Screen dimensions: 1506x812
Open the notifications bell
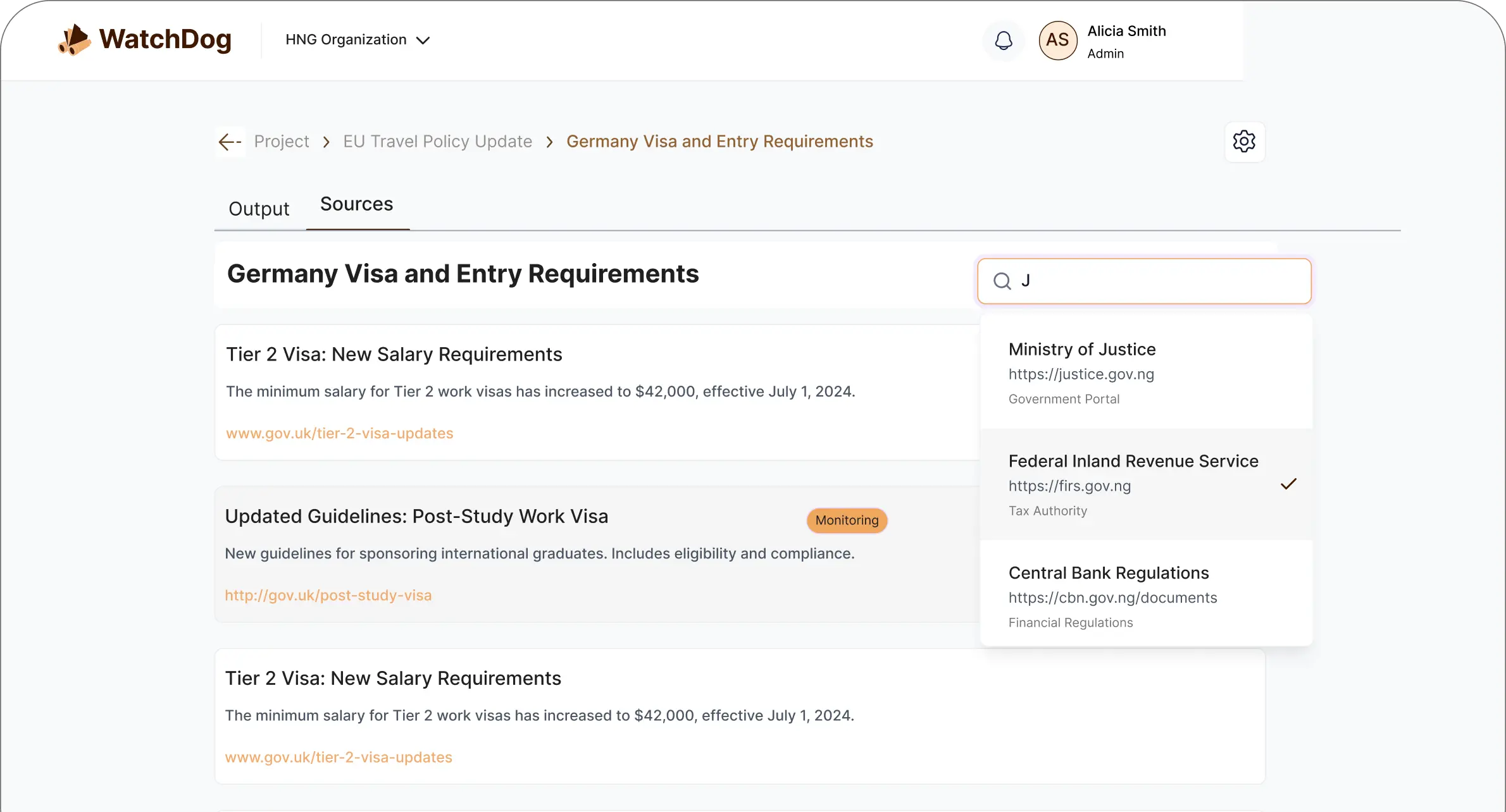(x=1003, y=40)
